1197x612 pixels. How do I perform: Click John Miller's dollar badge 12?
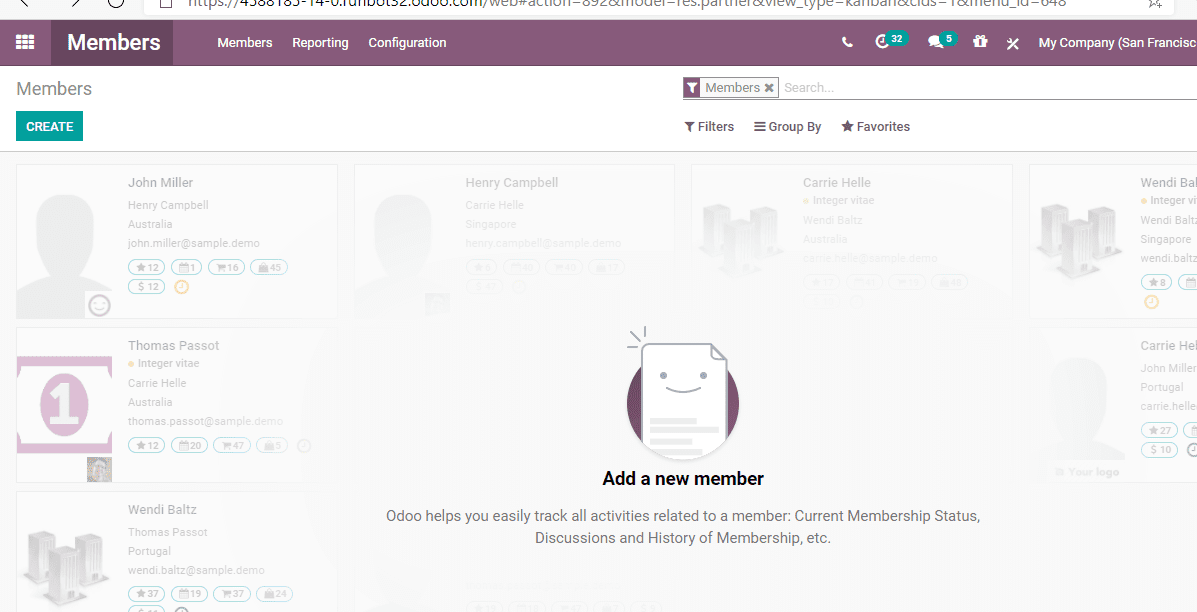click(x=147, y=287)
